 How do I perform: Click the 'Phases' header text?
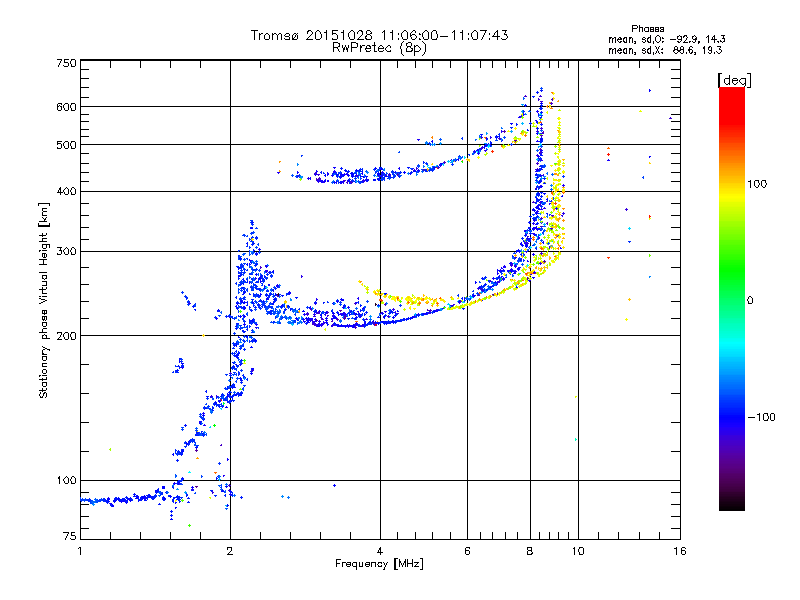pos(647,29)
